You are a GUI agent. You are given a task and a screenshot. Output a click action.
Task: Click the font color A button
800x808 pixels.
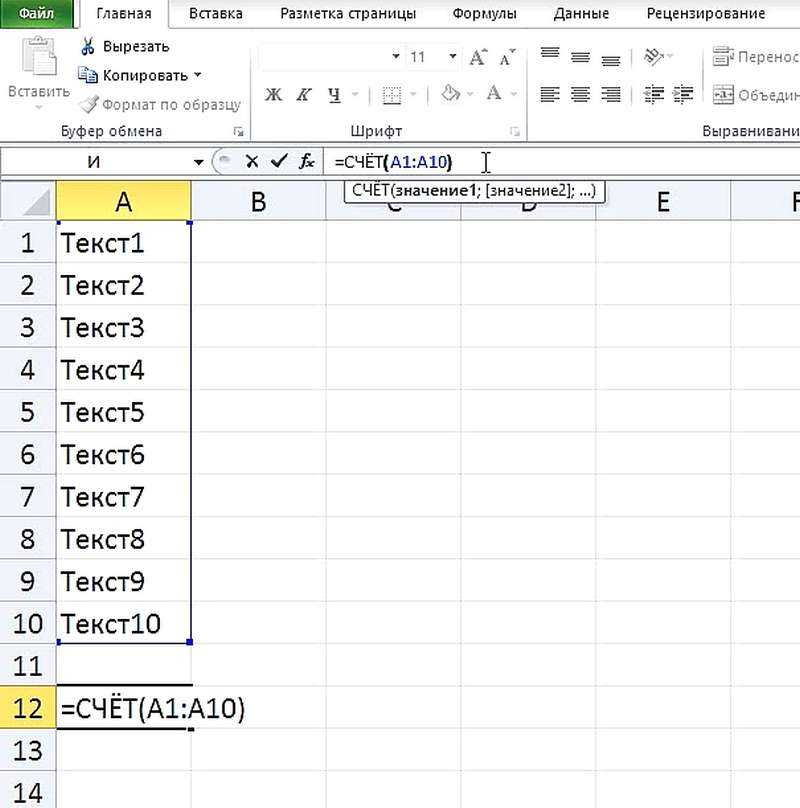(493, 93)
